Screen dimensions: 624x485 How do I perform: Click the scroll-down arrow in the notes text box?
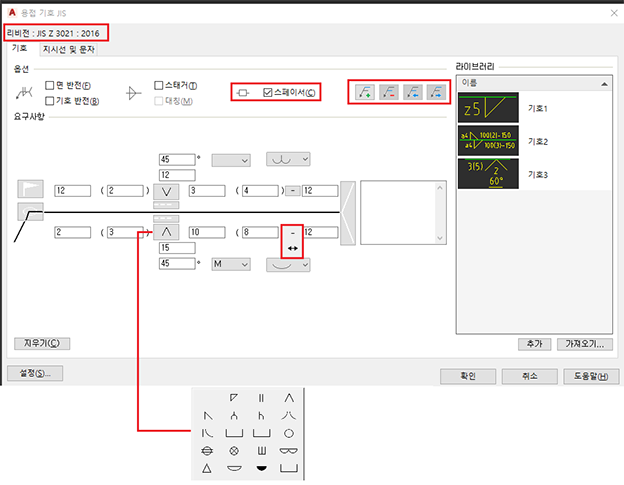440,238
